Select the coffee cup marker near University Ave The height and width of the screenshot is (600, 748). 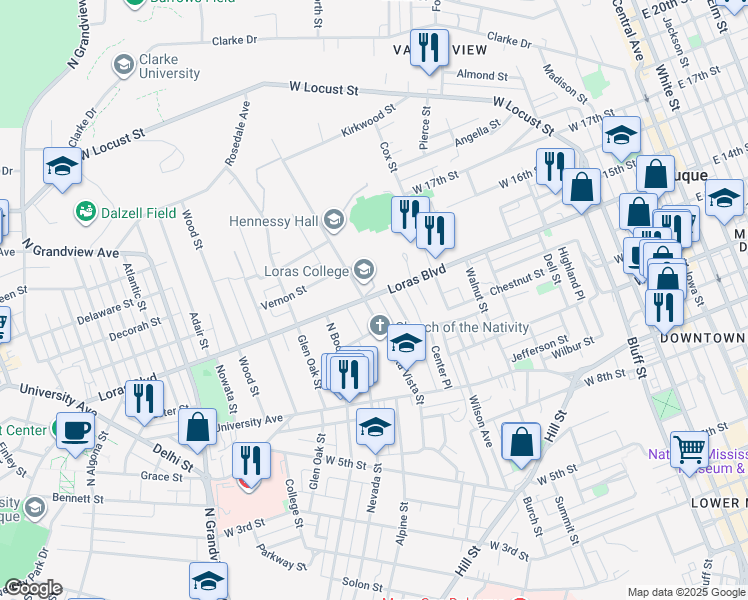point(75,431)
